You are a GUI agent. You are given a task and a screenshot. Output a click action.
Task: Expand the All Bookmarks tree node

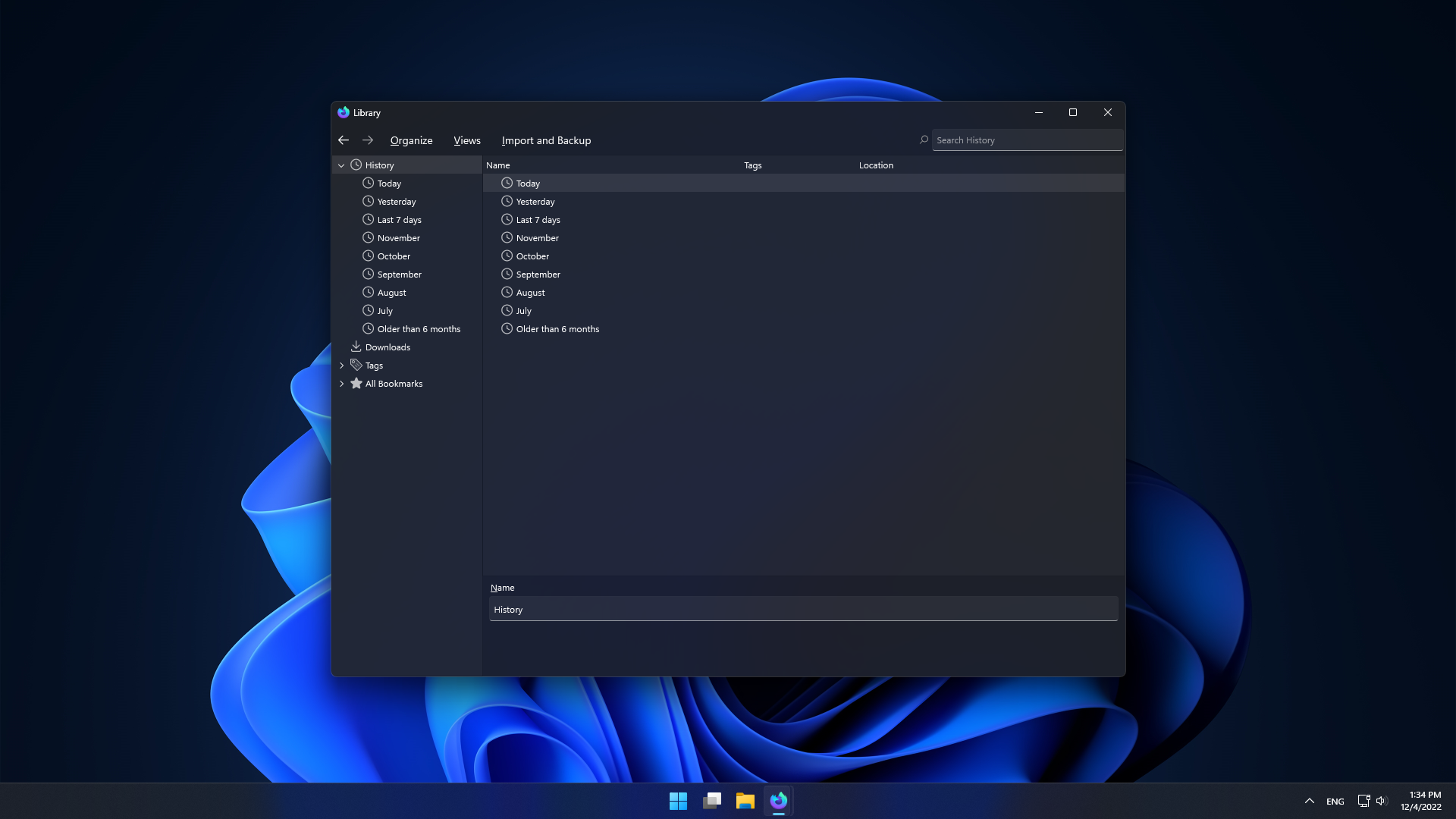click(341, 384)
